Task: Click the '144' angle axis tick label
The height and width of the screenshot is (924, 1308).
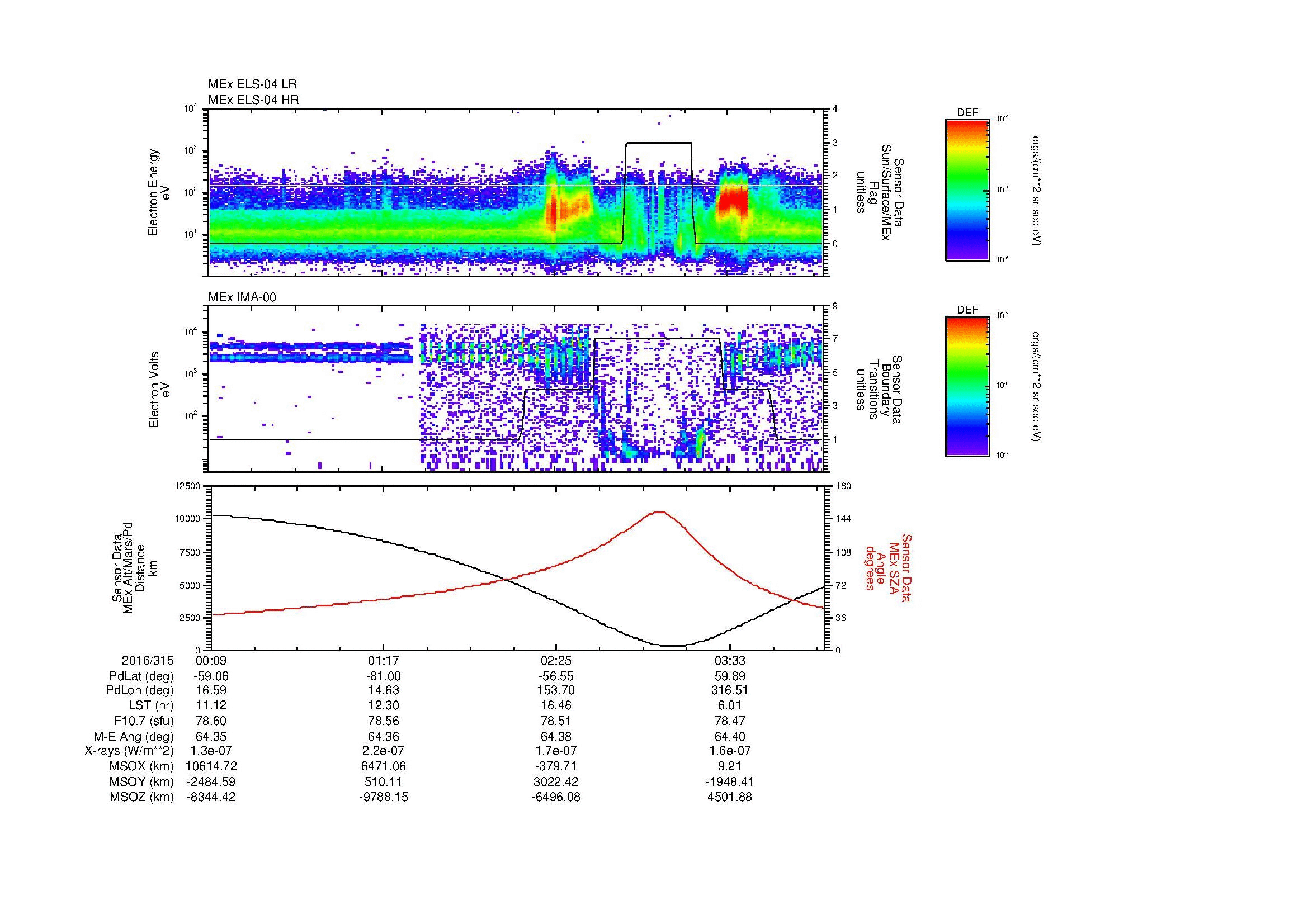Action: (x=844, y=519)
